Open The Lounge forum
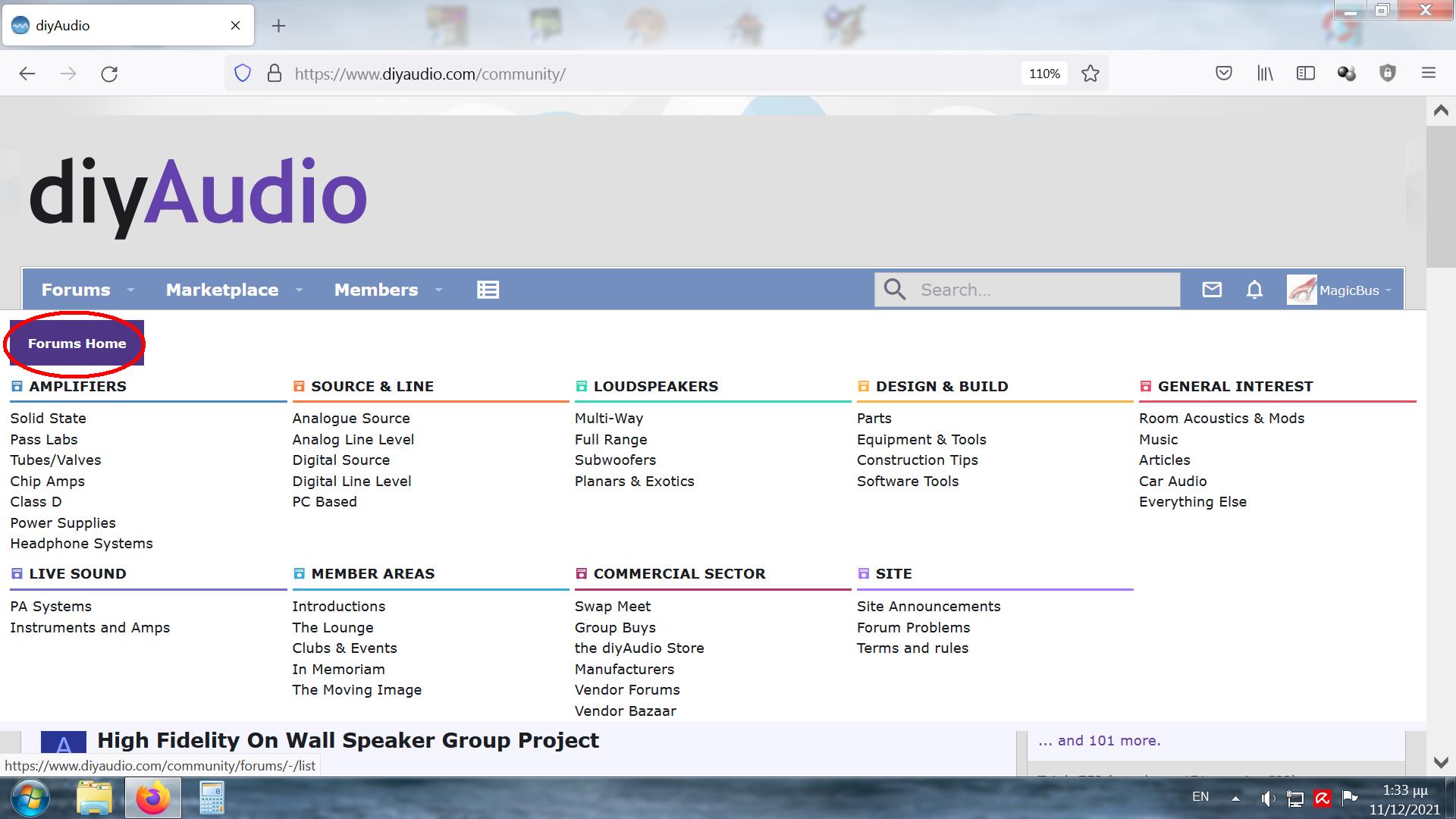Image resolution: width=1456 pixels, height=819 pixels. (333, 628)
